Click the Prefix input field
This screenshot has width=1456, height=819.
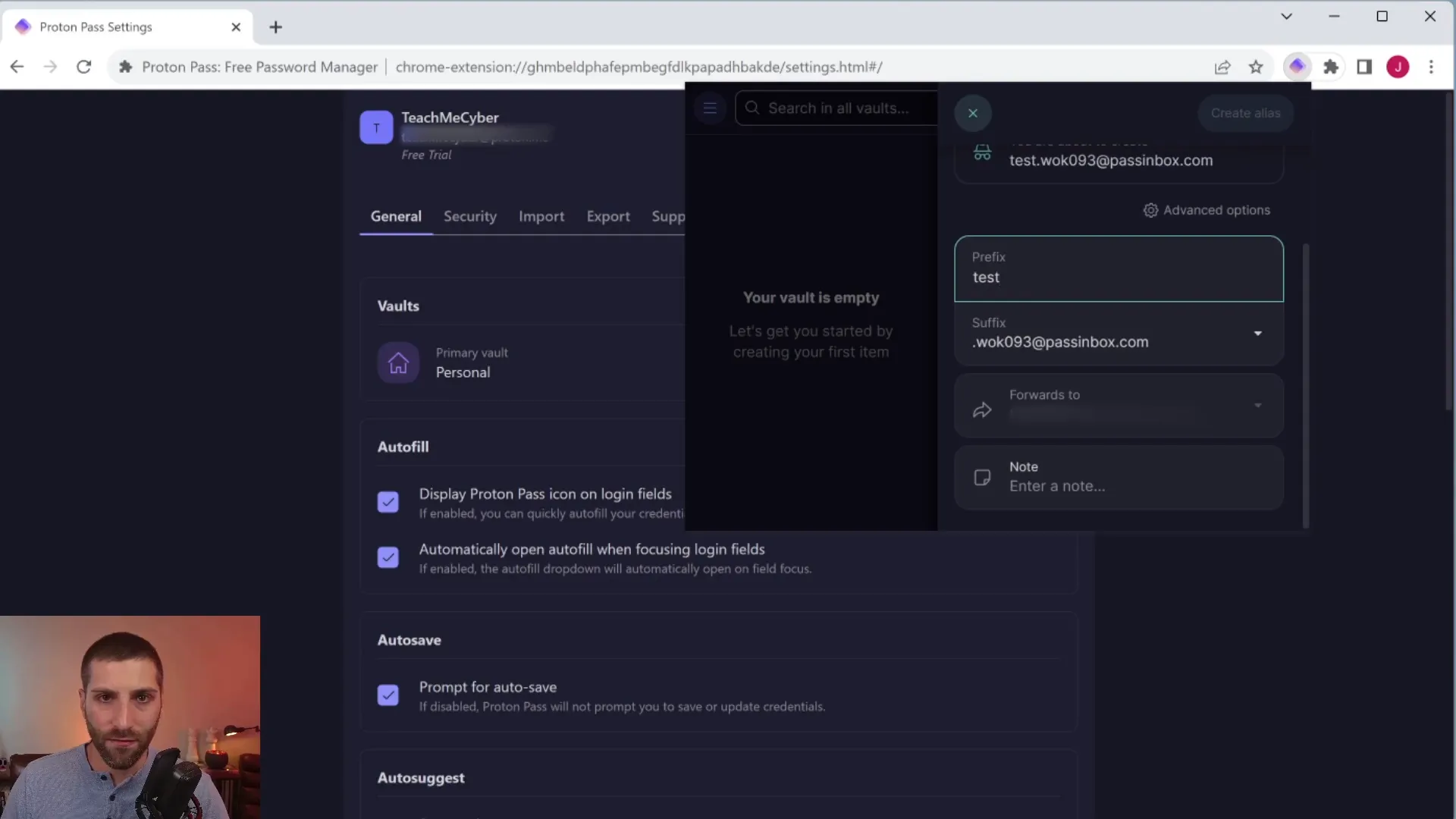[x=1119, y=269]
